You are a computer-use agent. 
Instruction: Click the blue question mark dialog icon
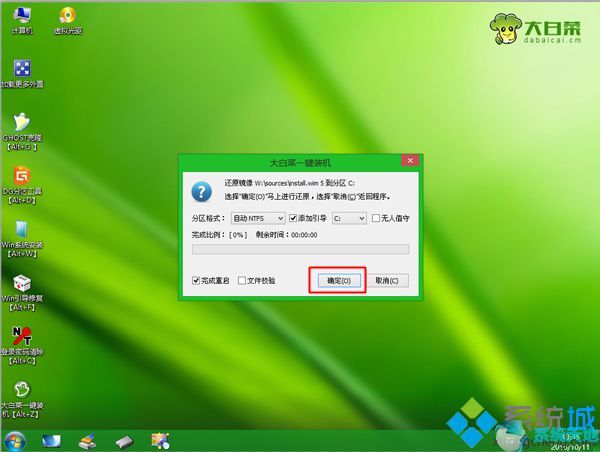pyautogui.click(x=202, y=191)
